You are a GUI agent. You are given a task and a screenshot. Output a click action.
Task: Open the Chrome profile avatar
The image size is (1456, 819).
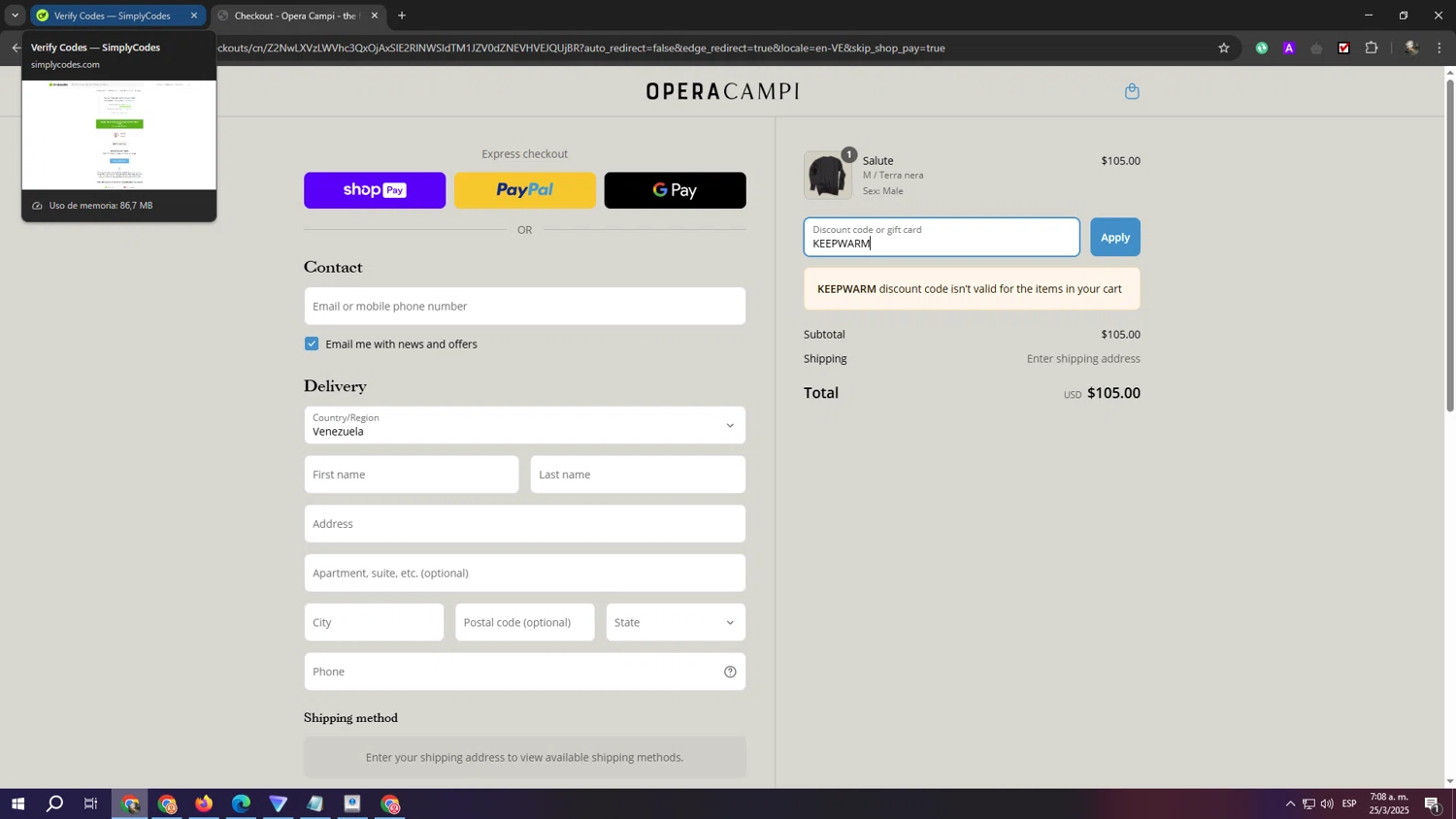click(x=1411, y=48)
